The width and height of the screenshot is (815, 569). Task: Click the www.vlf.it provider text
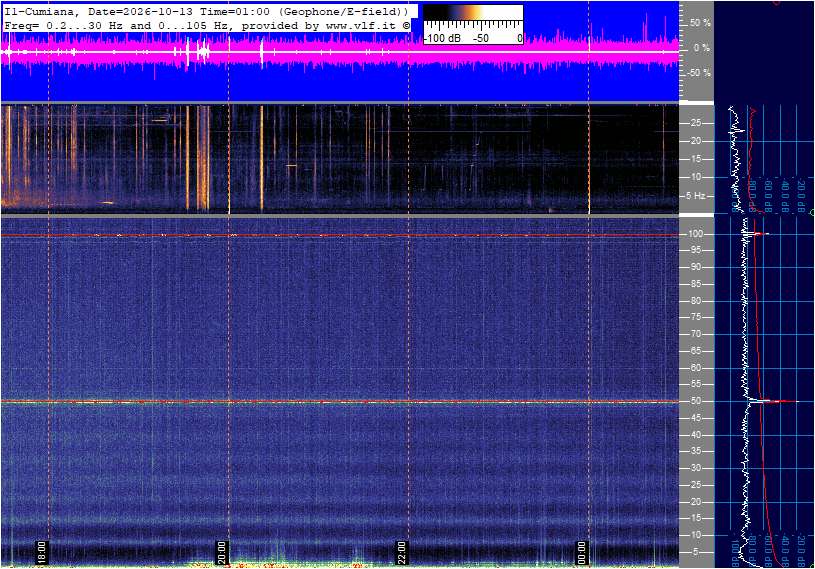tap(360, 25)
